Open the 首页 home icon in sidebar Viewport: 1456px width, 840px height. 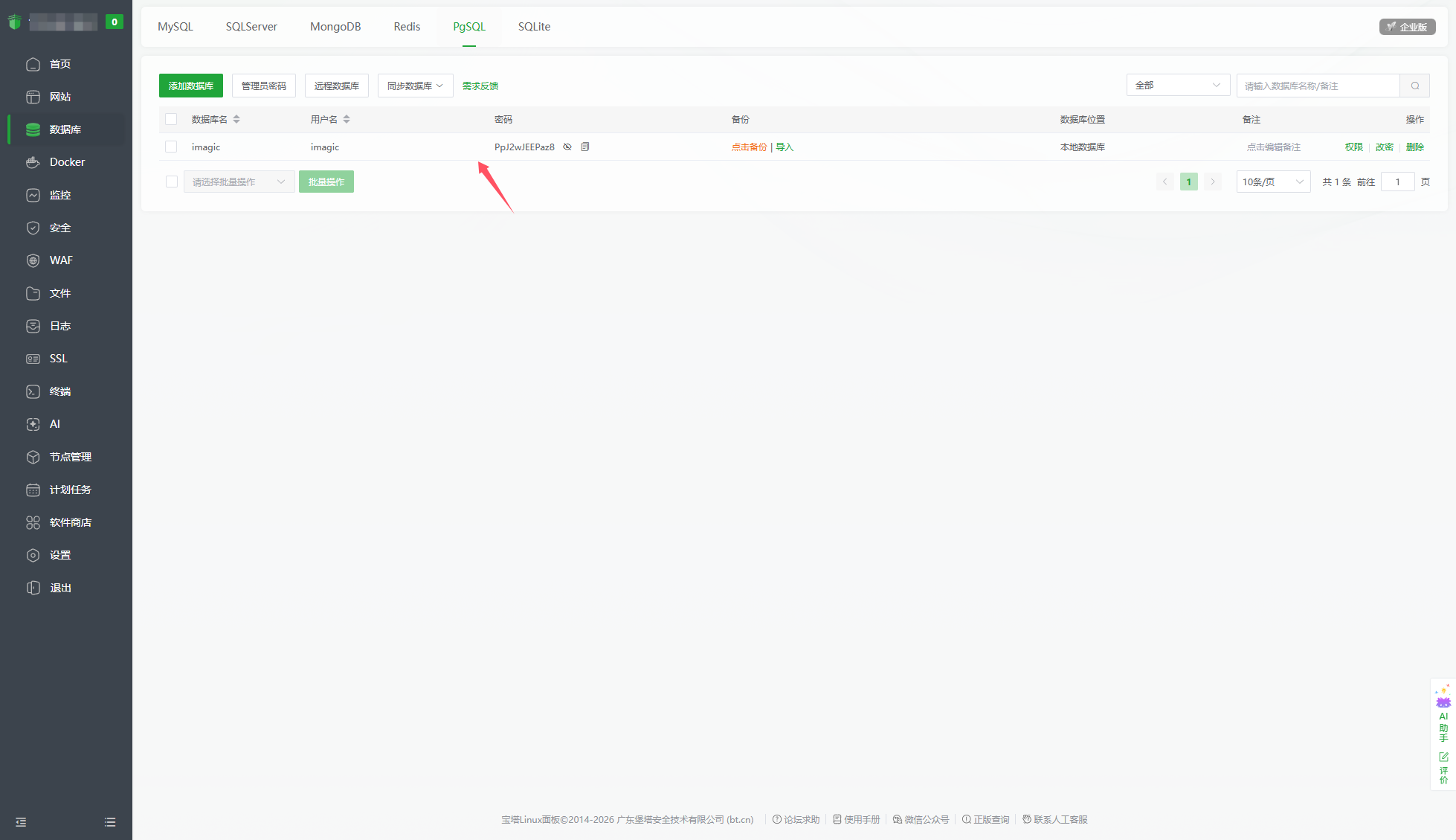click(x=33, y=64)
